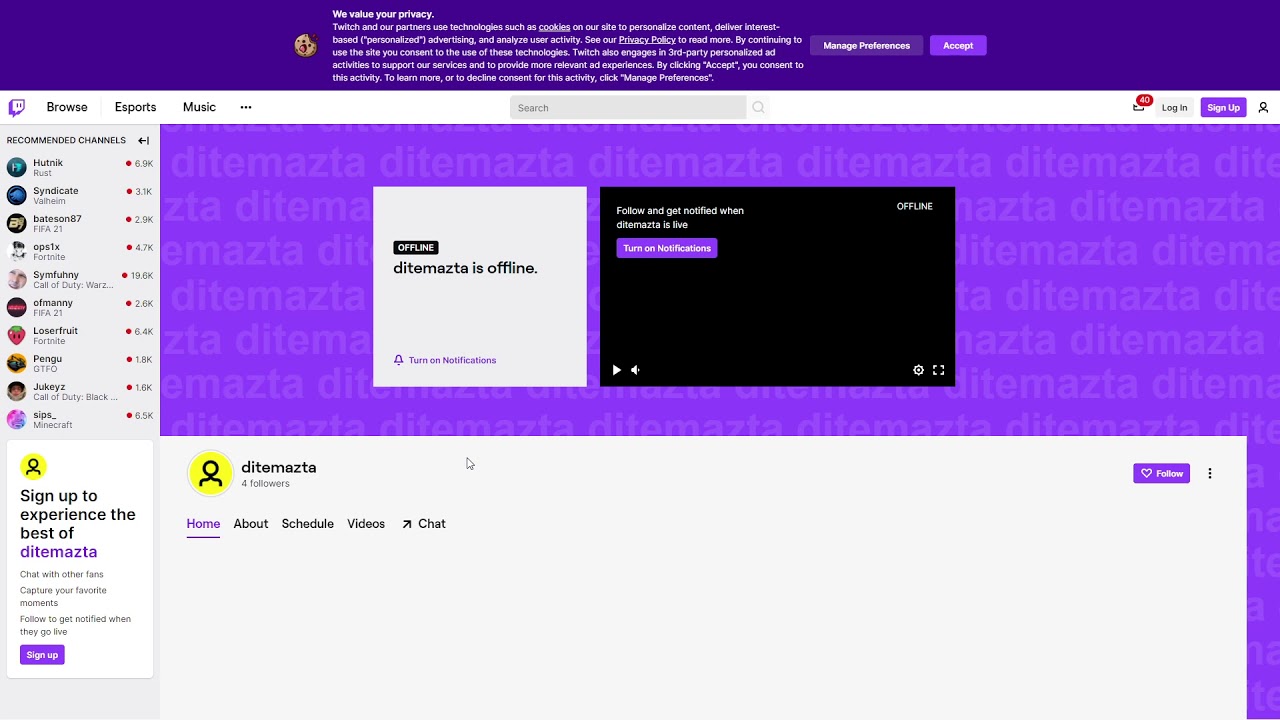Click the cookie icon in privacy banner
This screenshot has width=1280, height=720.
click(x=306, y=46)
